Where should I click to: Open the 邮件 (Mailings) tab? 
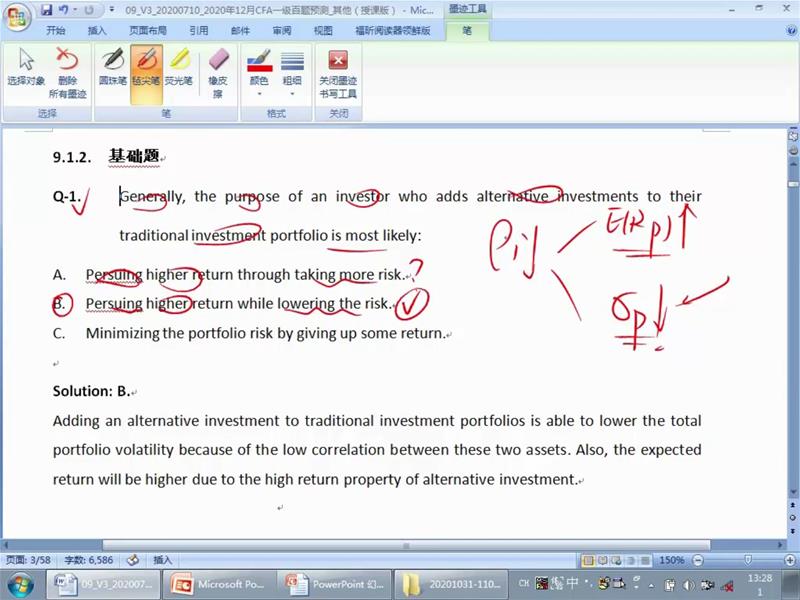240,31
